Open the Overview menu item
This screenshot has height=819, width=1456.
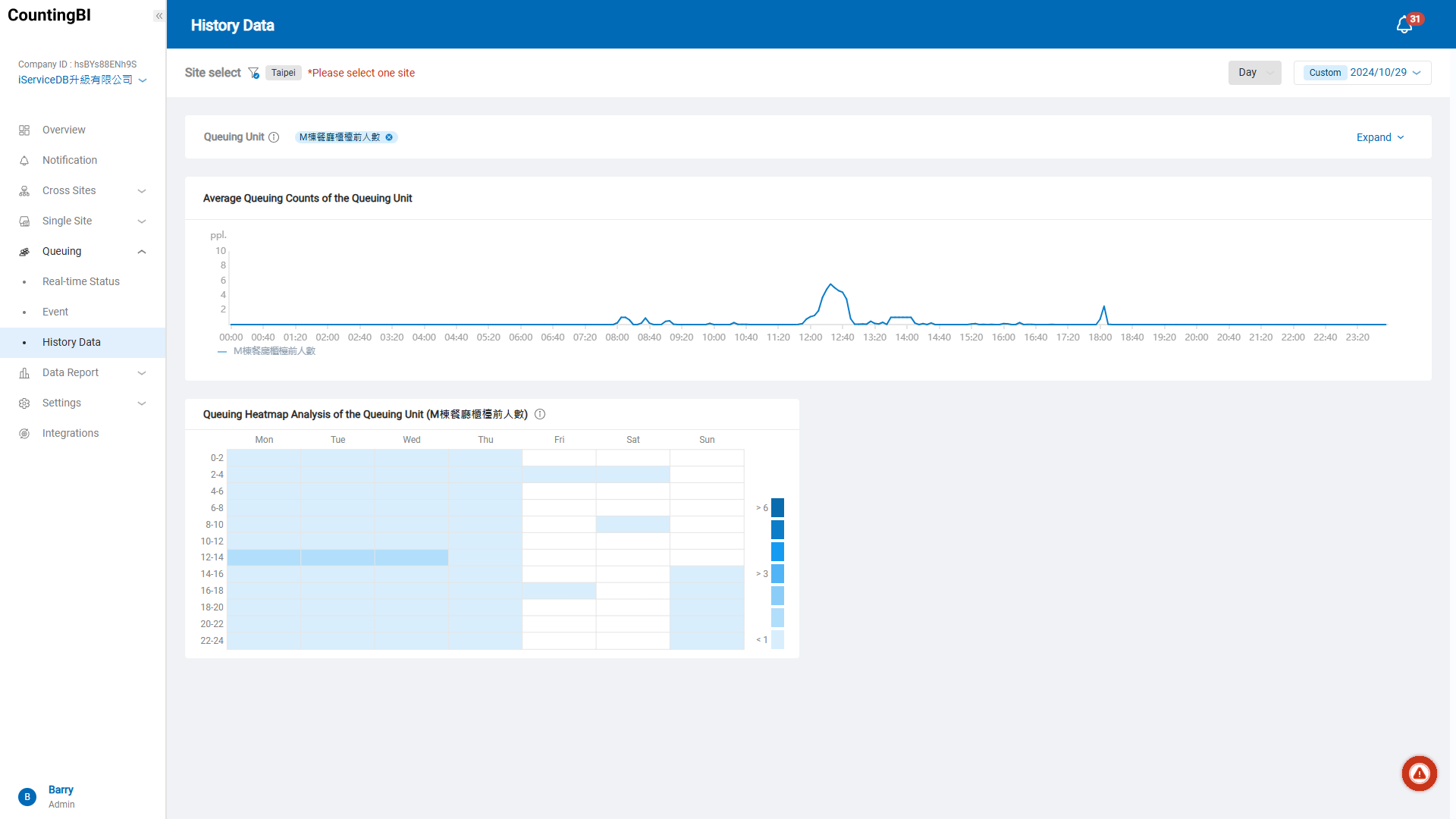click(64, 130)
